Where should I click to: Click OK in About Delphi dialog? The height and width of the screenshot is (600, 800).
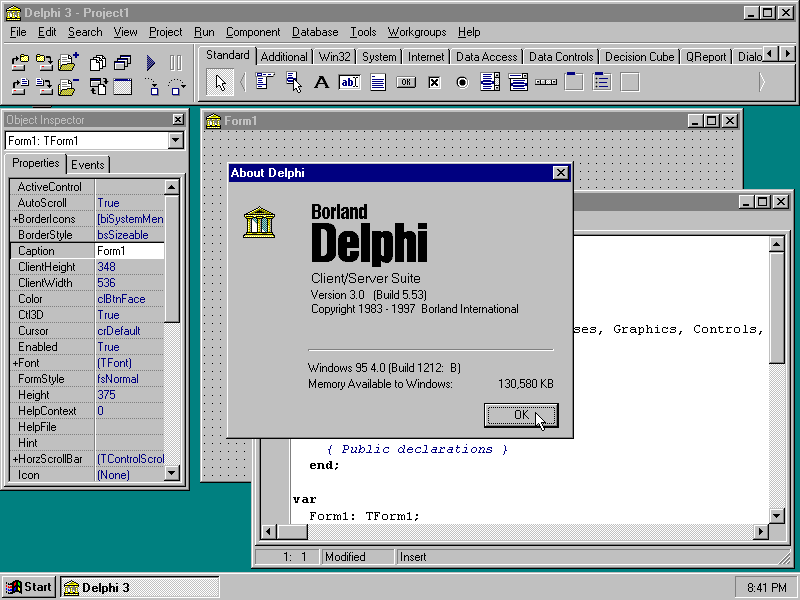coord(521,415)
